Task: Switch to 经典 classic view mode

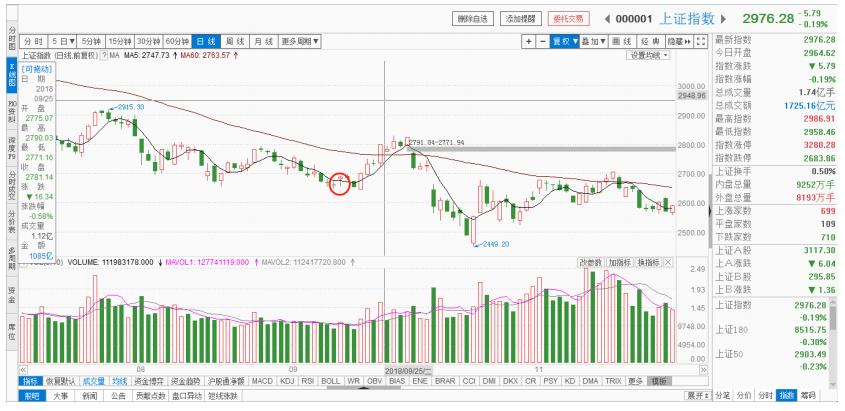Action: (x=650, y=41)
